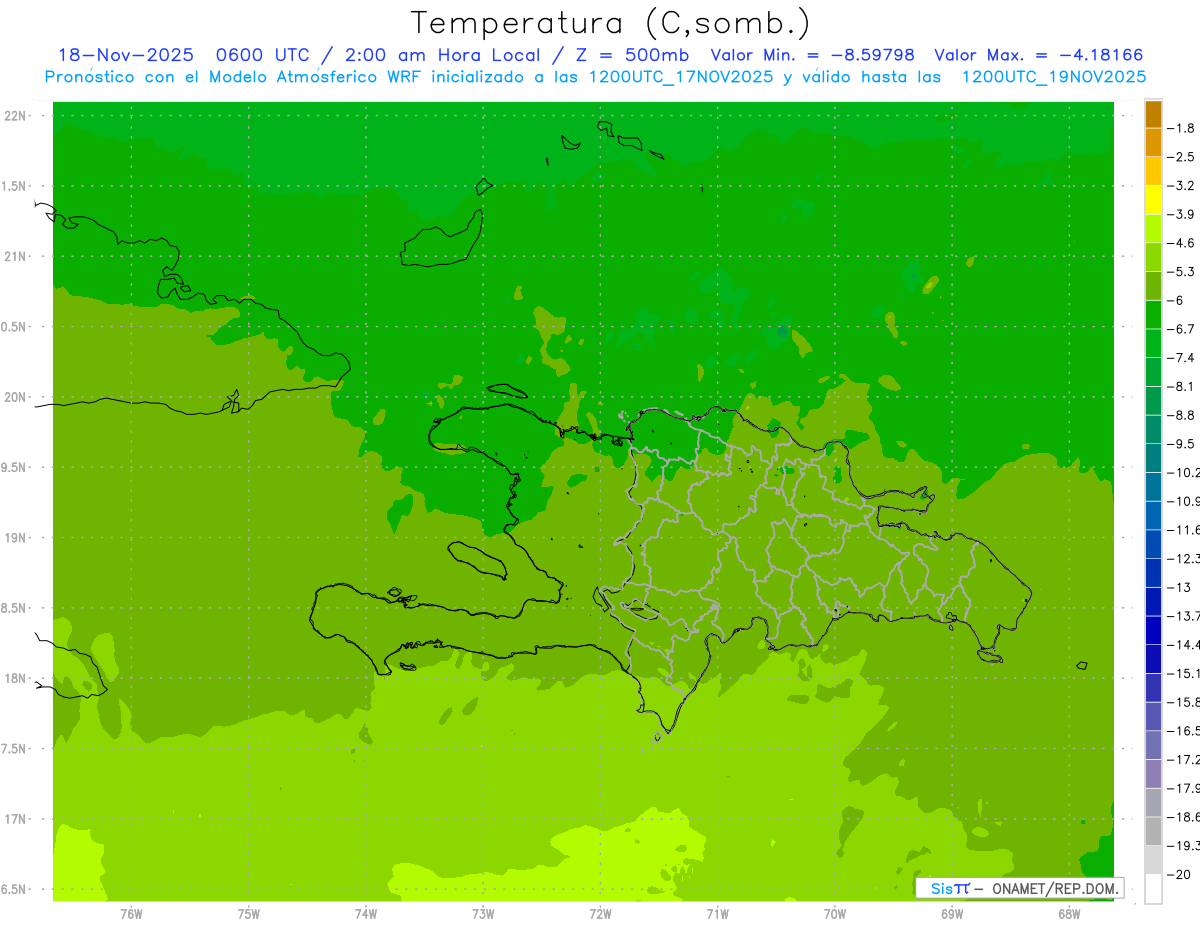Click the "17N" latitude axis label
This screenshot has width=1200, height=927.
coord(17,819)
